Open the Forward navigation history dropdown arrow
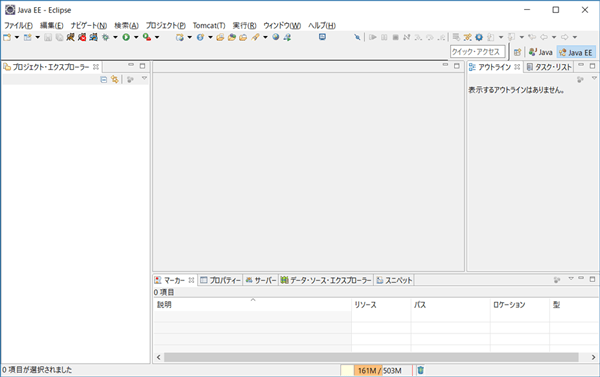 coord(575,37)
